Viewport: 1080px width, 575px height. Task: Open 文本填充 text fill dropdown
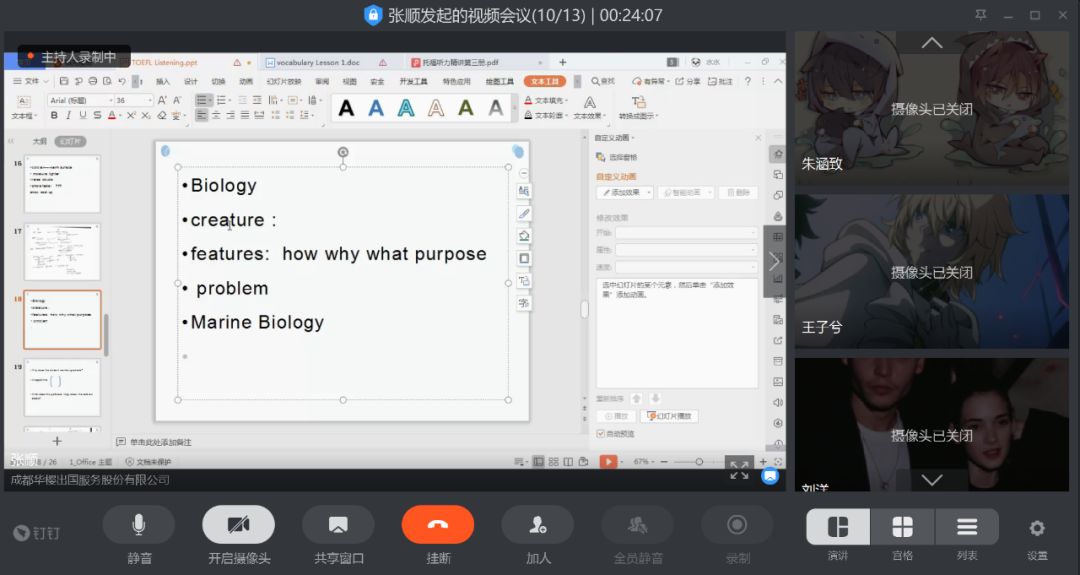[x=546, y=101]
